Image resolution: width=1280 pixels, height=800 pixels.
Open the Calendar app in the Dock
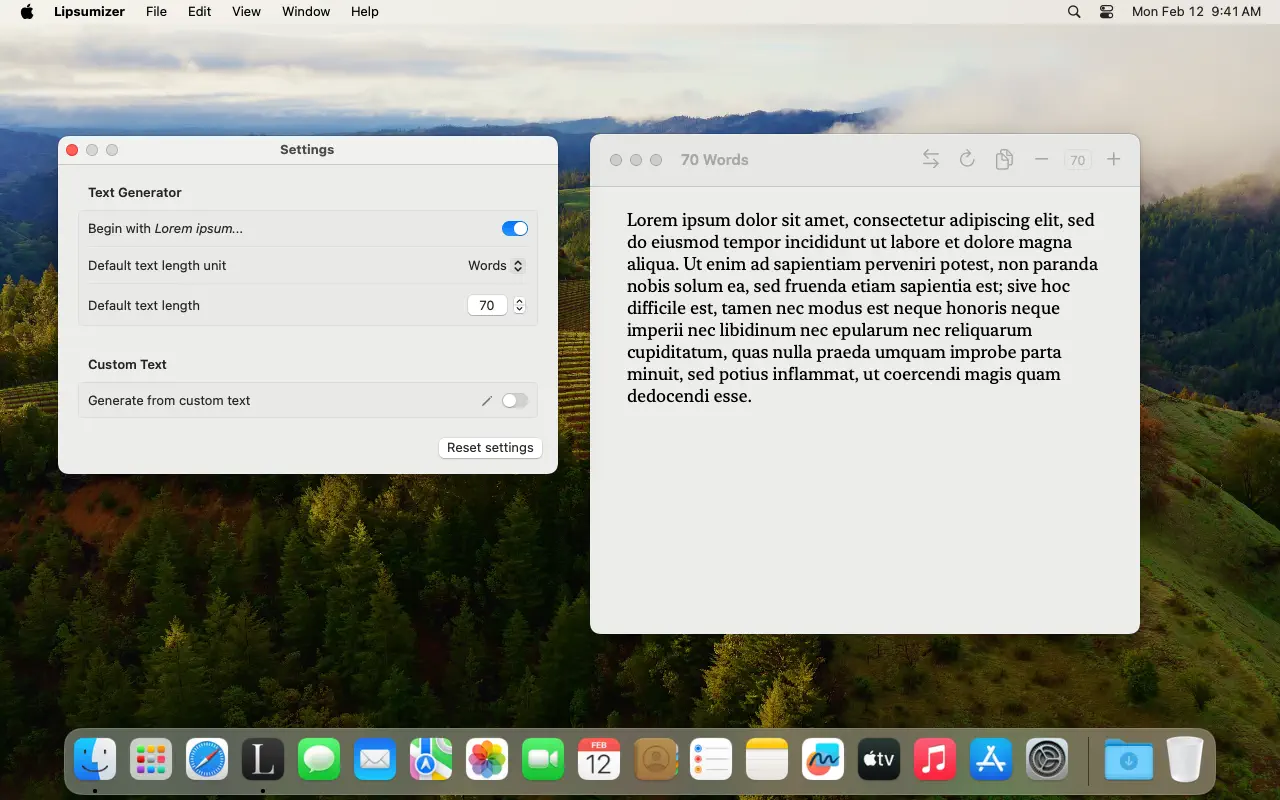598,760
